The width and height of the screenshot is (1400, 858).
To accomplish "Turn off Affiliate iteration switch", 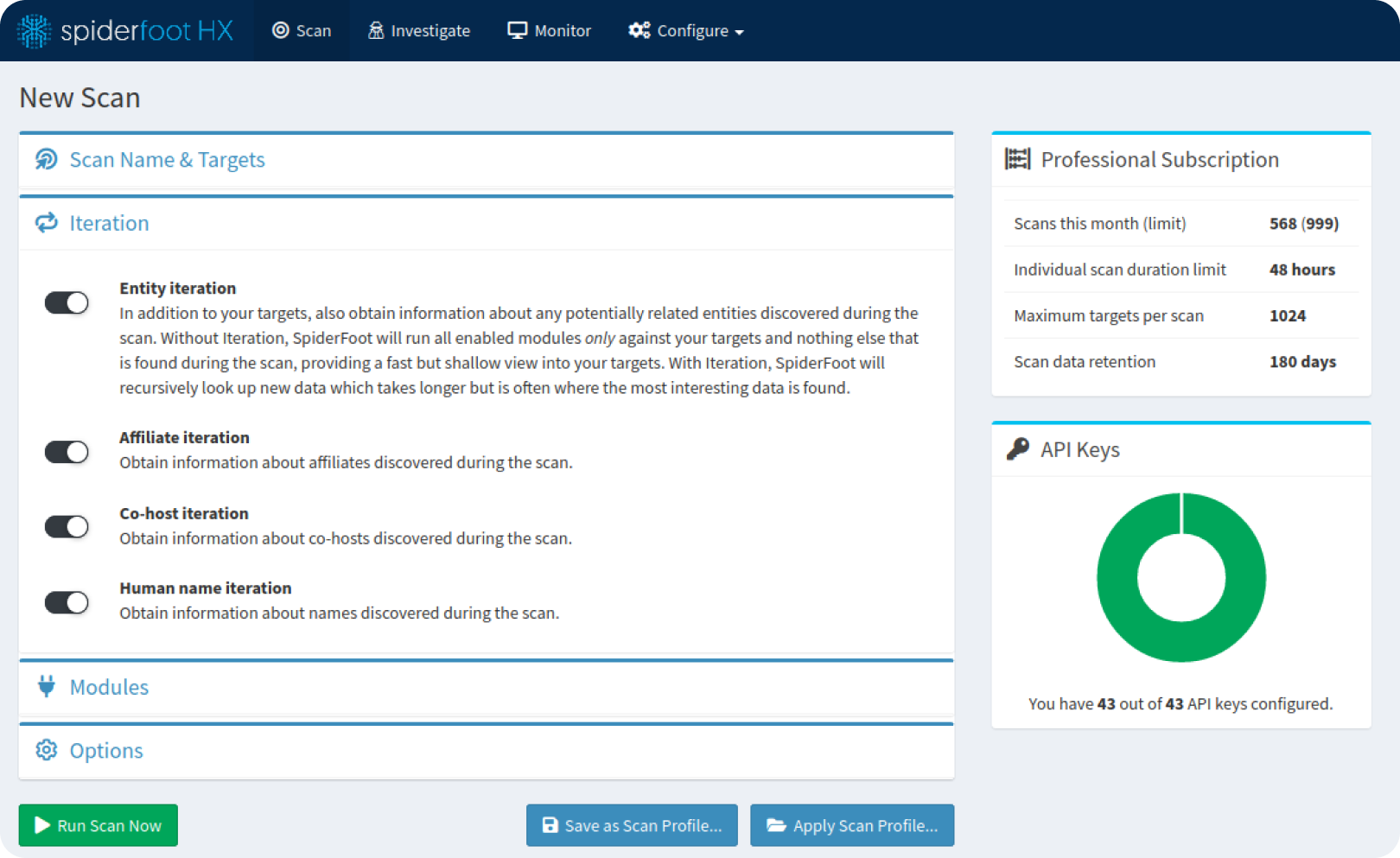I will 67,452.
